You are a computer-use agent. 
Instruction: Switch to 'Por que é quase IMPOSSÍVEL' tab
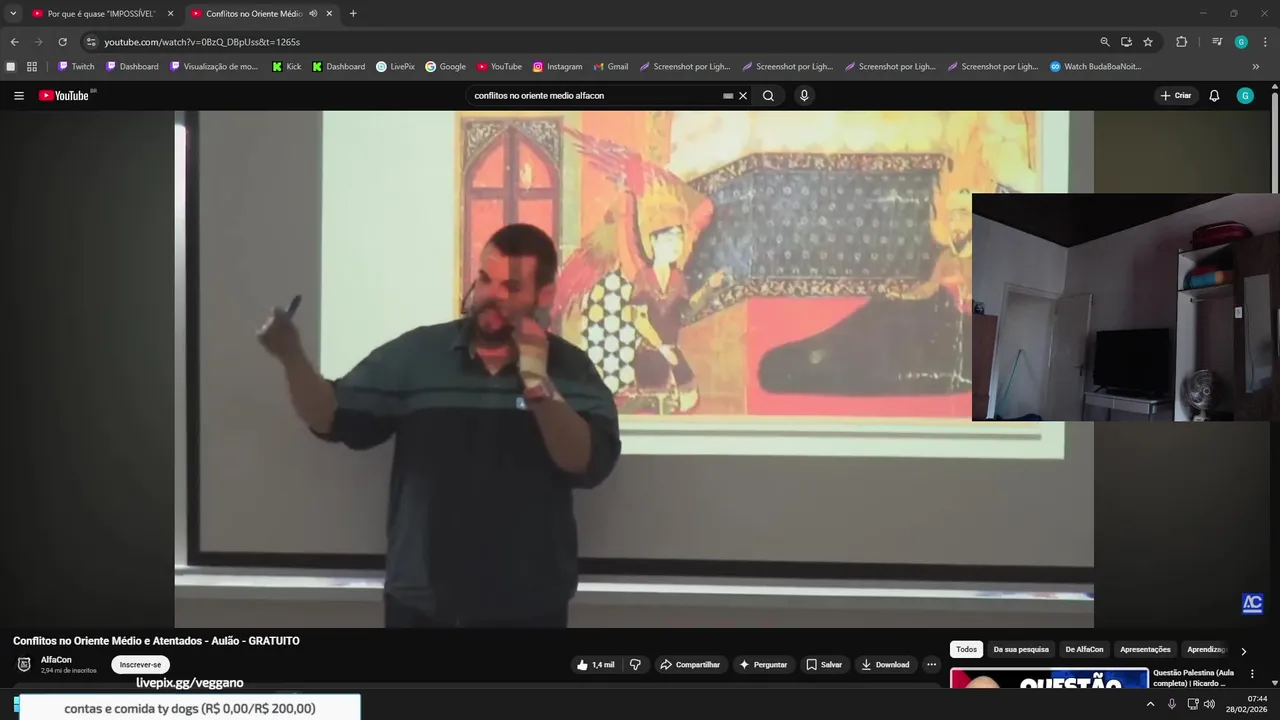point(102,14)
